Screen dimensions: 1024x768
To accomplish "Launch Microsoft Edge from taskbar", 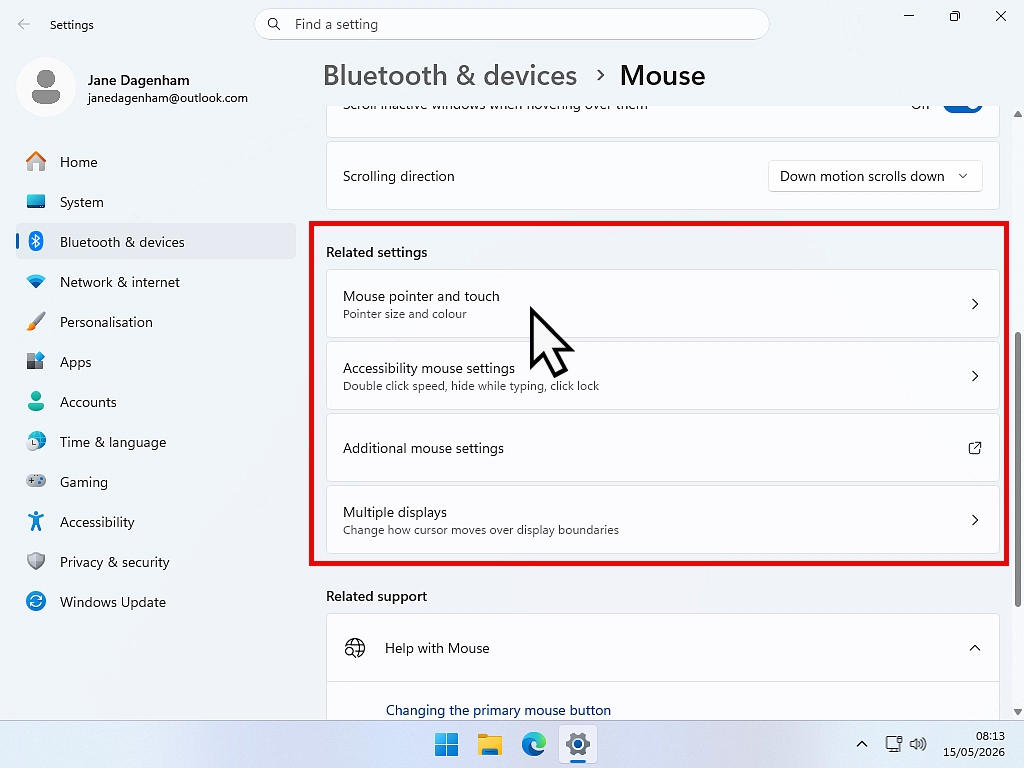I will point(534,744).
